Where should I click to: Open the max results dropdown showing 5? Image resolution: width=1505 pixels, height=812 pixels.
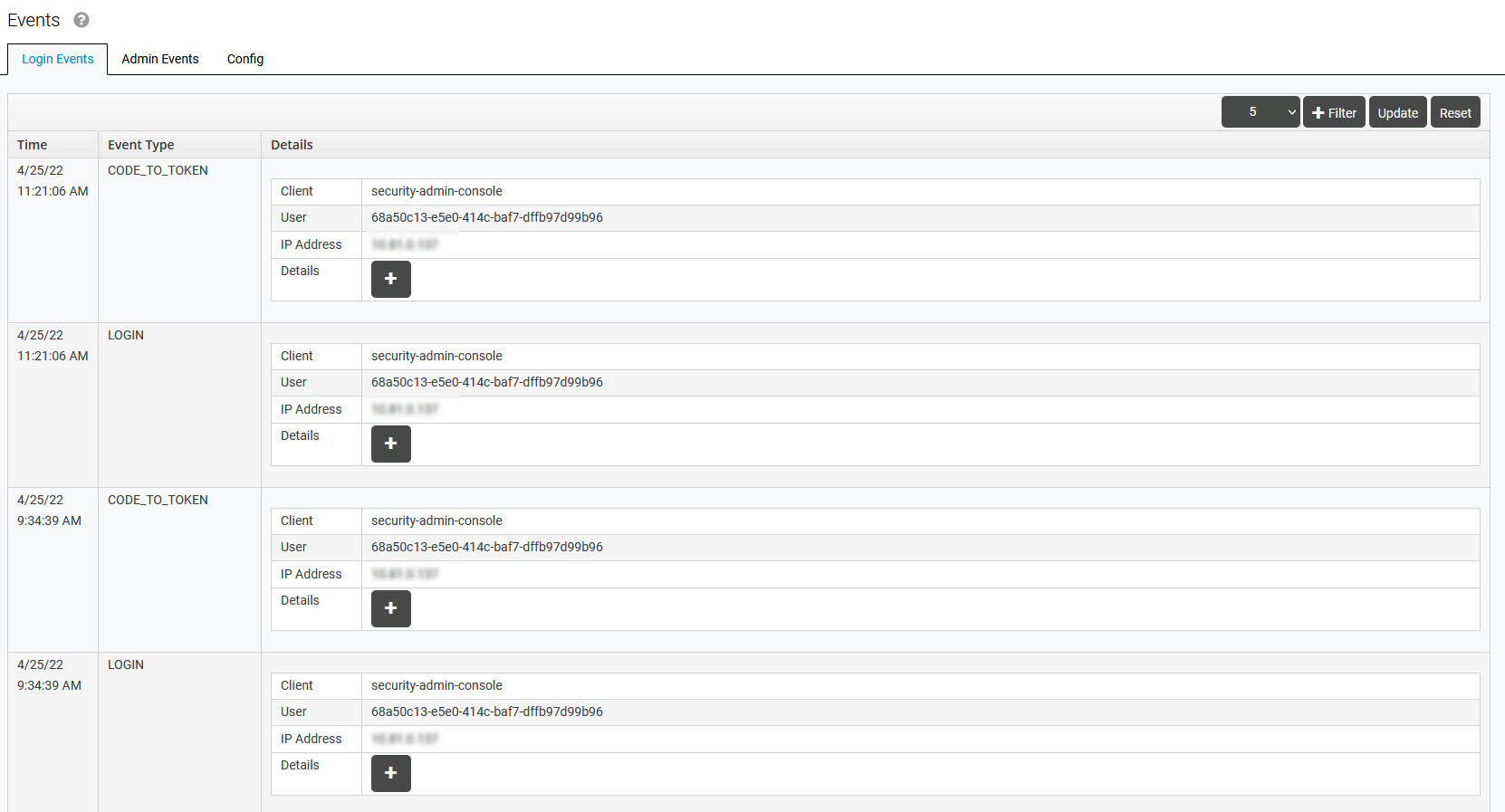click(1260, 112)
